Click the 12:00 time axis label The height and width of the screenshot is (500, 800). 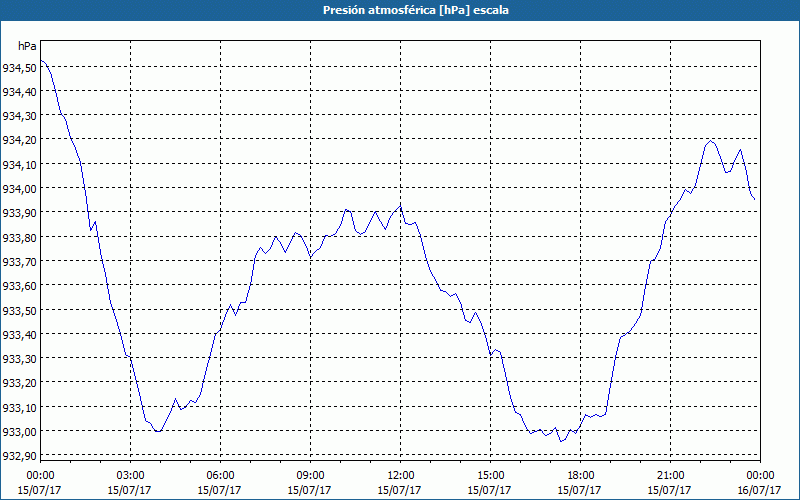(401, 476)
